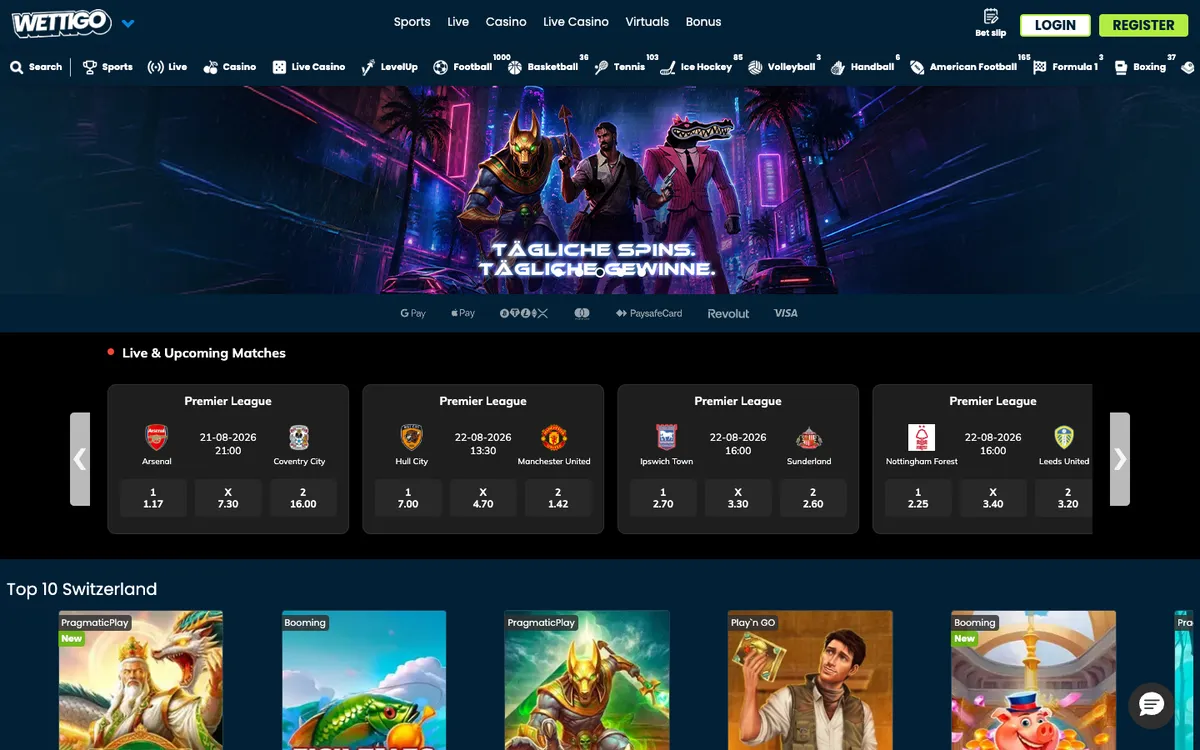Select the Casino cherries icon
The height and width of the screenshot is (750, 1200).
(x=210, y=67)
